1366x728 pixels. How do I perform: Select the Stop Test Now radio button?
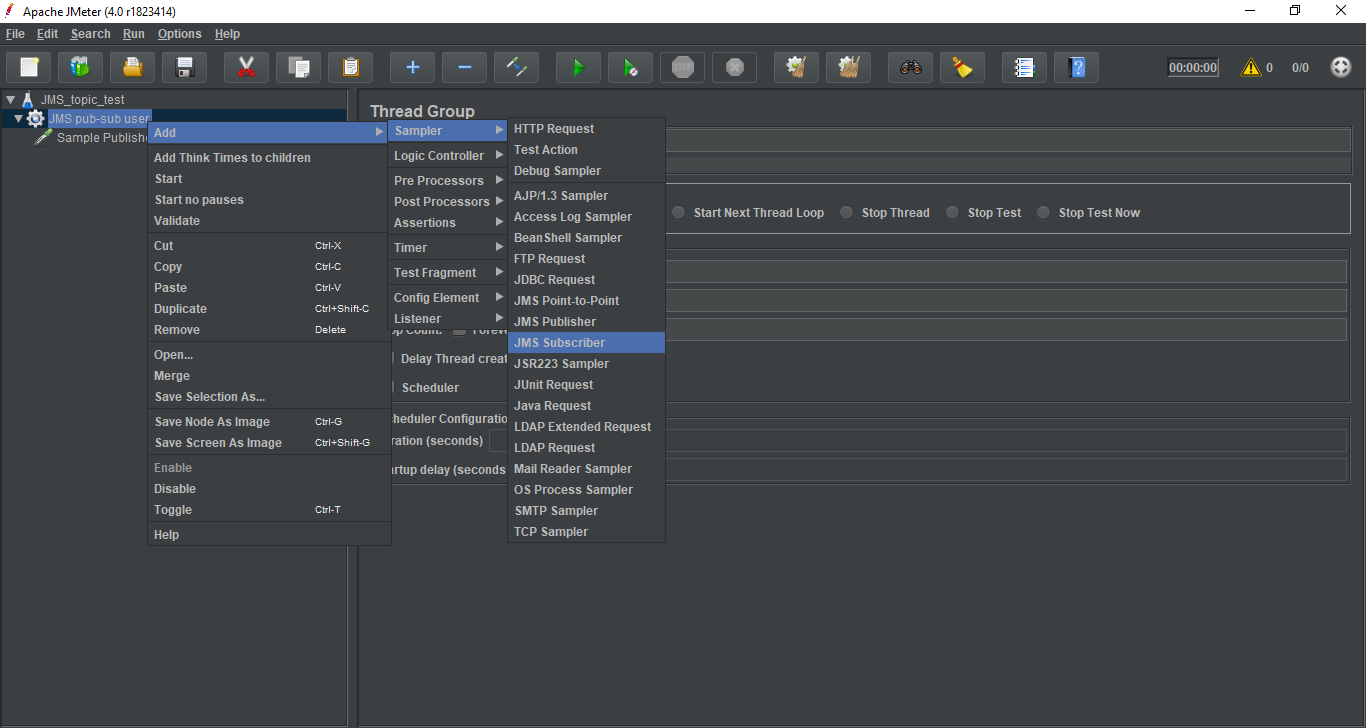click(1044, 212)
